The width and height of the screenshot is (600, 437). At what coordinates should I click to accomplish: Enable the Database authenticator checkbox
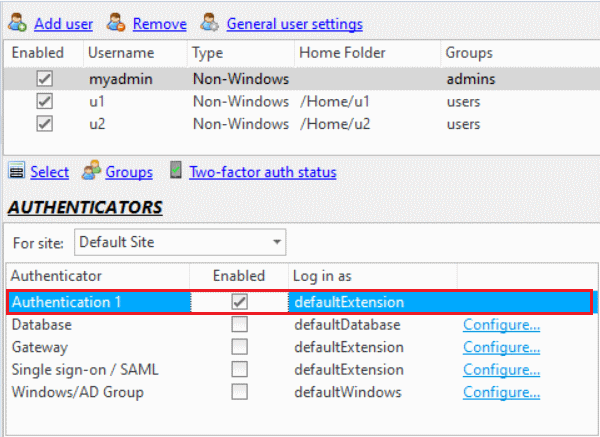(239, 324)
